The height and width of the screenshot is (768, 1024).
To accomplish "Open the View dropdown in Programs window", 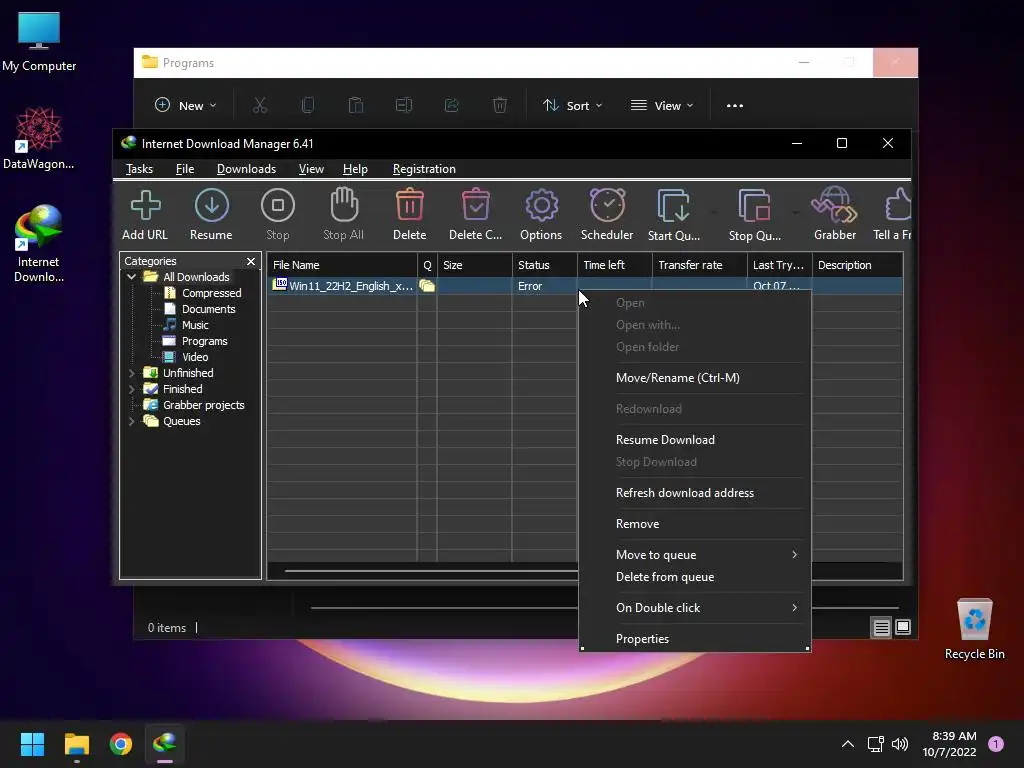I will point(662,105).
